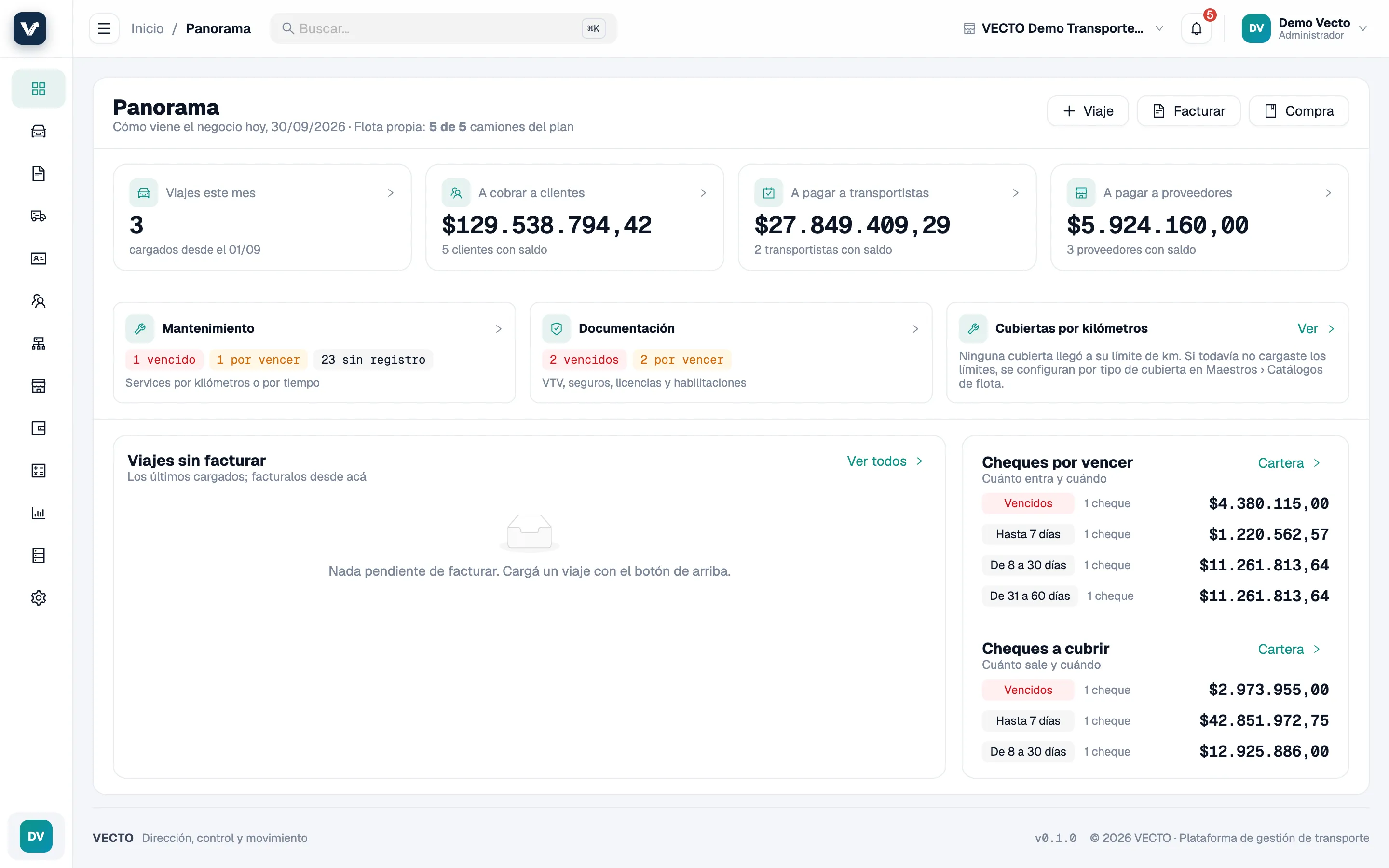Open the car trips icon in sidebar

click(x=39, y=131)
